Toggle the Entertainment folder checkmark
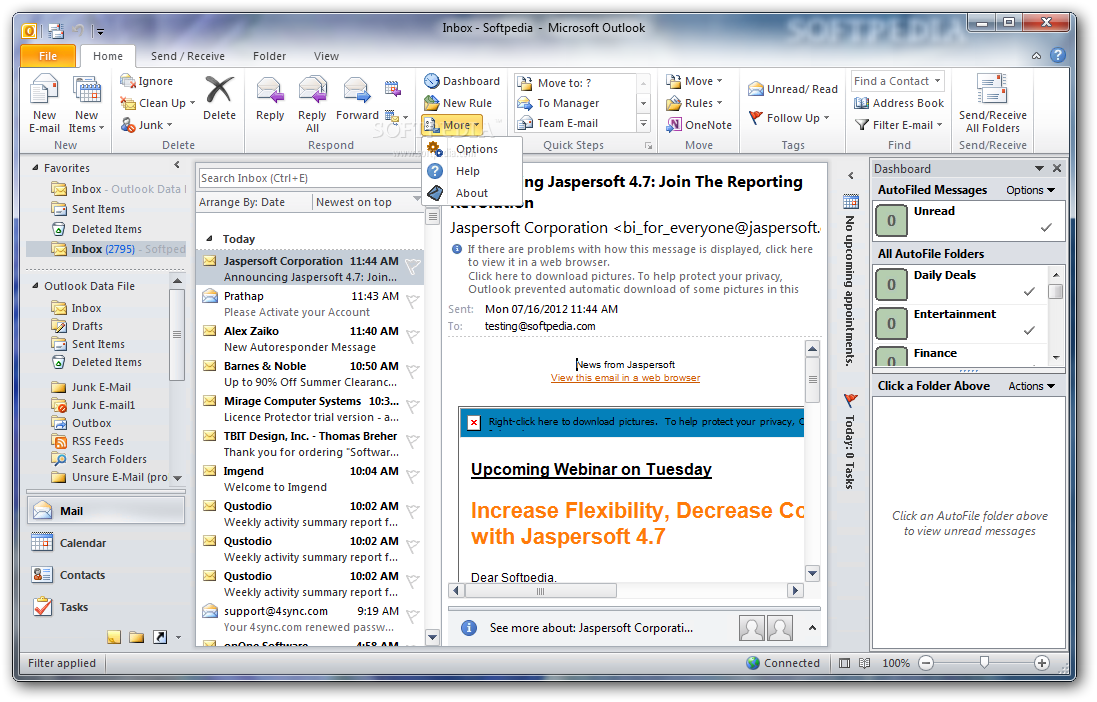1097x702 pixels. pos(1029,330)
